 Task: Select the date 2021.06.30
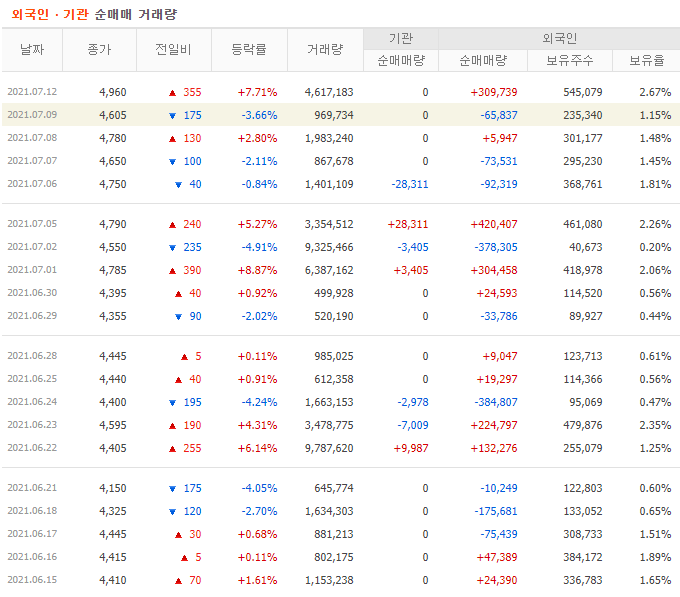click(32, 293)
